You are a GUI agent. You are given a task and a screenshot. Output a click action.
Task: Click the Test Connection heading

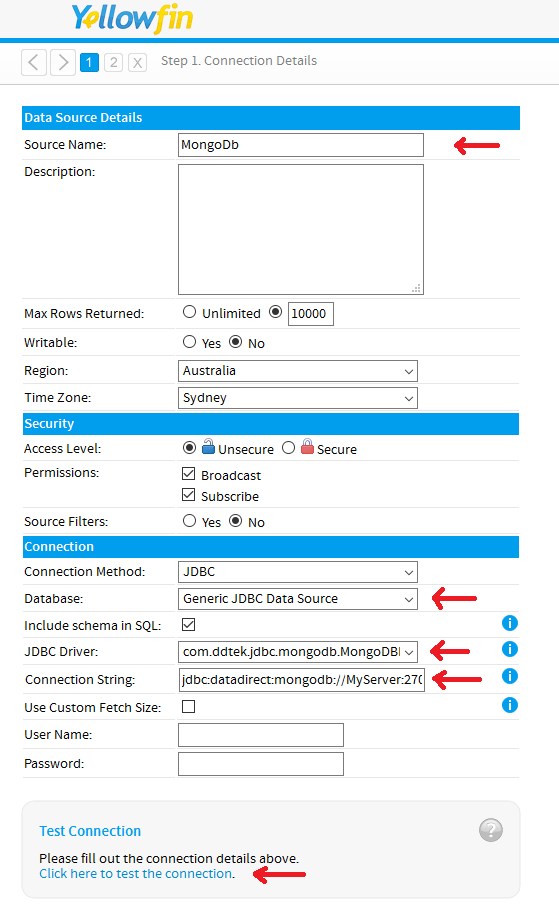(x=90, y=831)
